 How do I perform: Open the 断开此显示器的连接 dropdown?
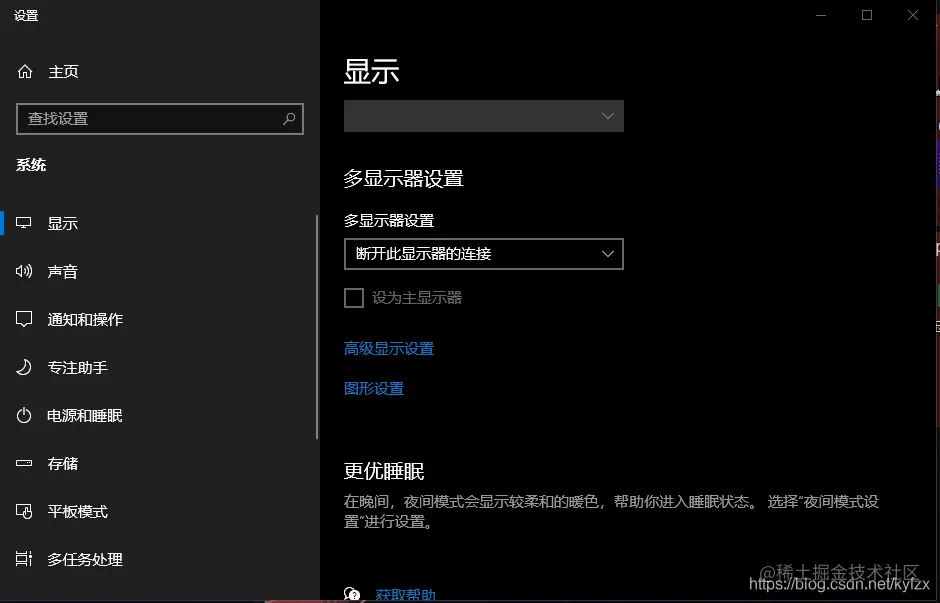point(484,254)
